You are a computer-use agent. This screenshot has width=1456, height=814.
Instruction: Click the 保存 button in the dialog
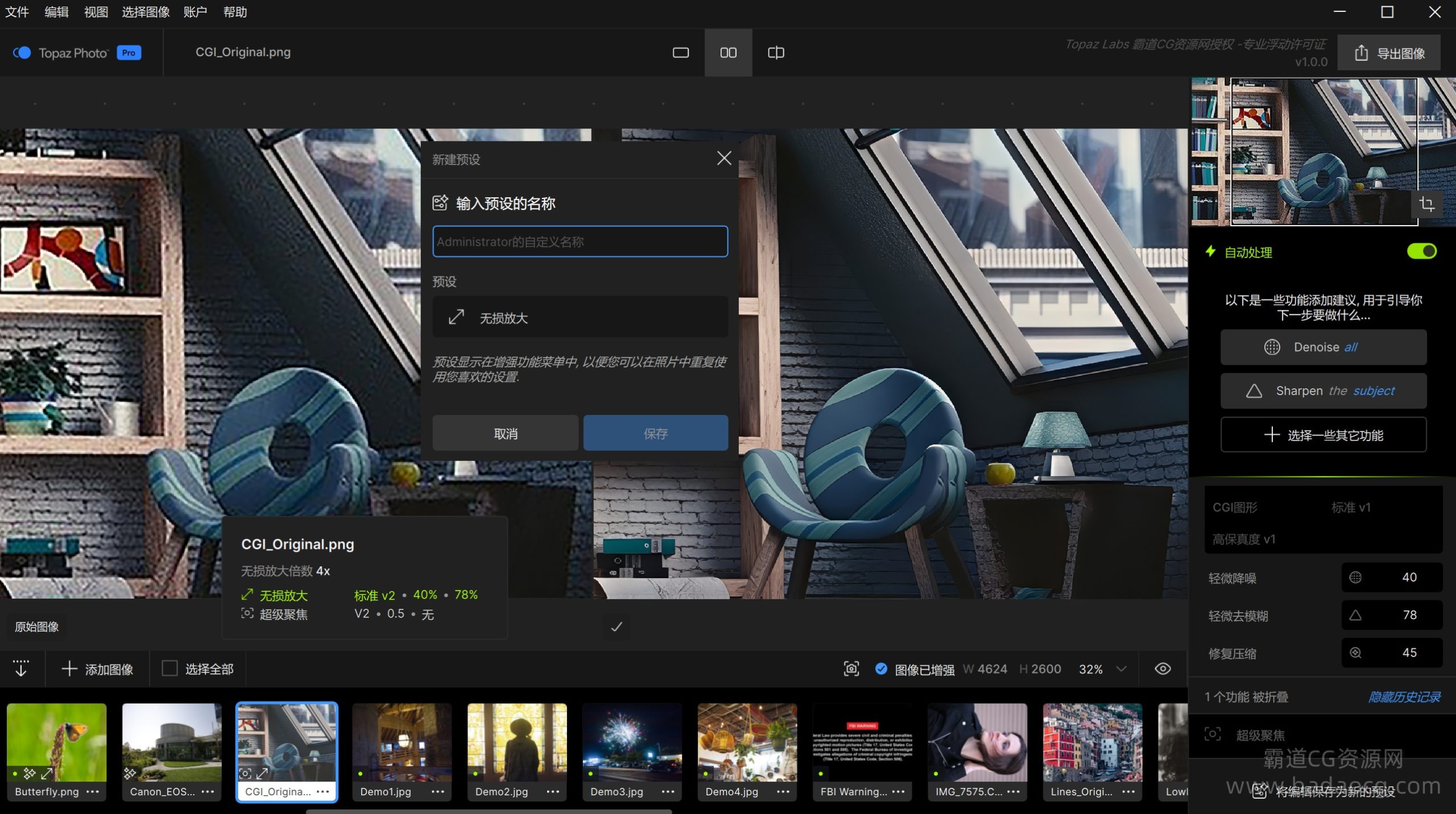655,434
